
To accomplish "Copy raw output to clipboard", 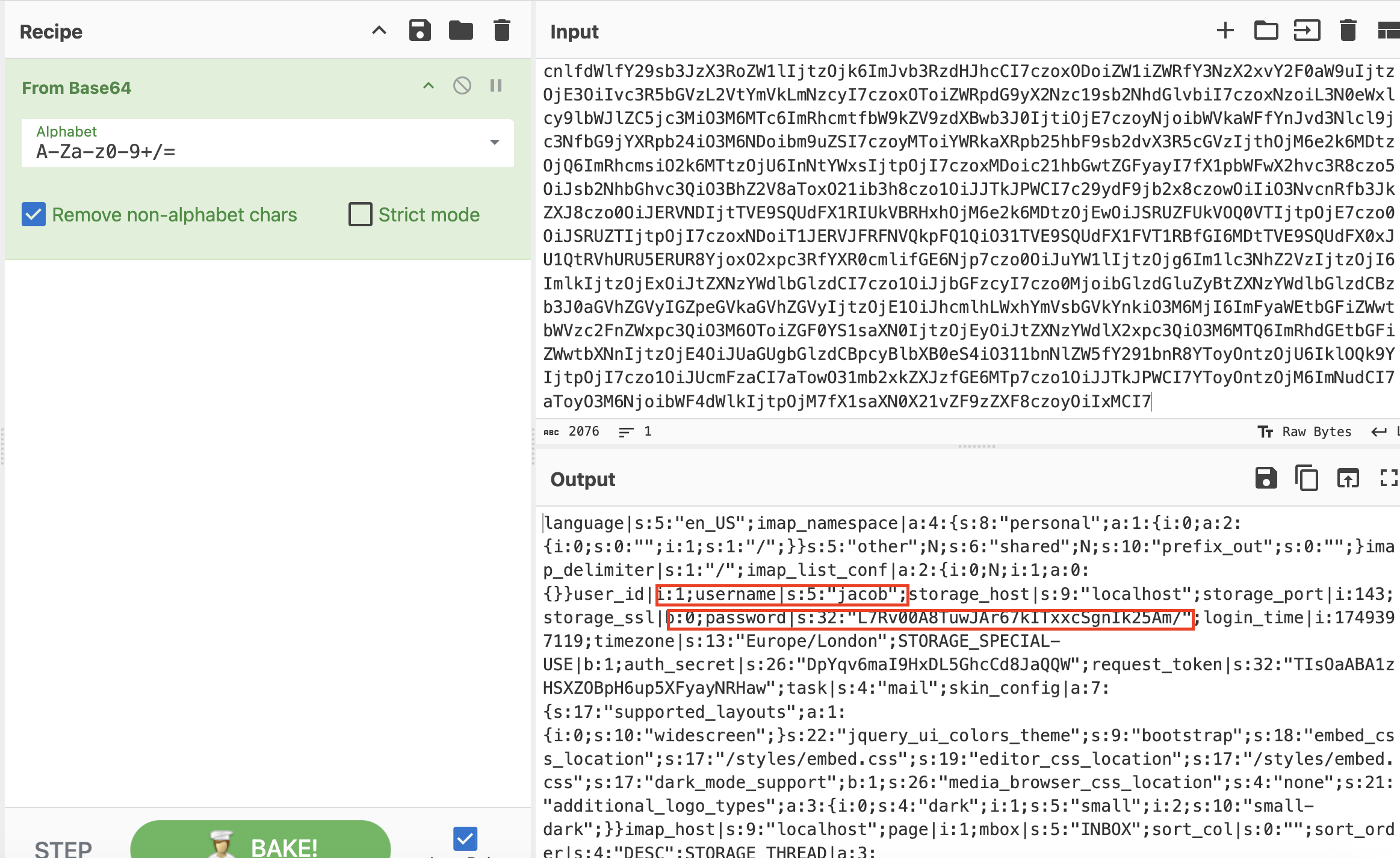I will pos(1307,478).
